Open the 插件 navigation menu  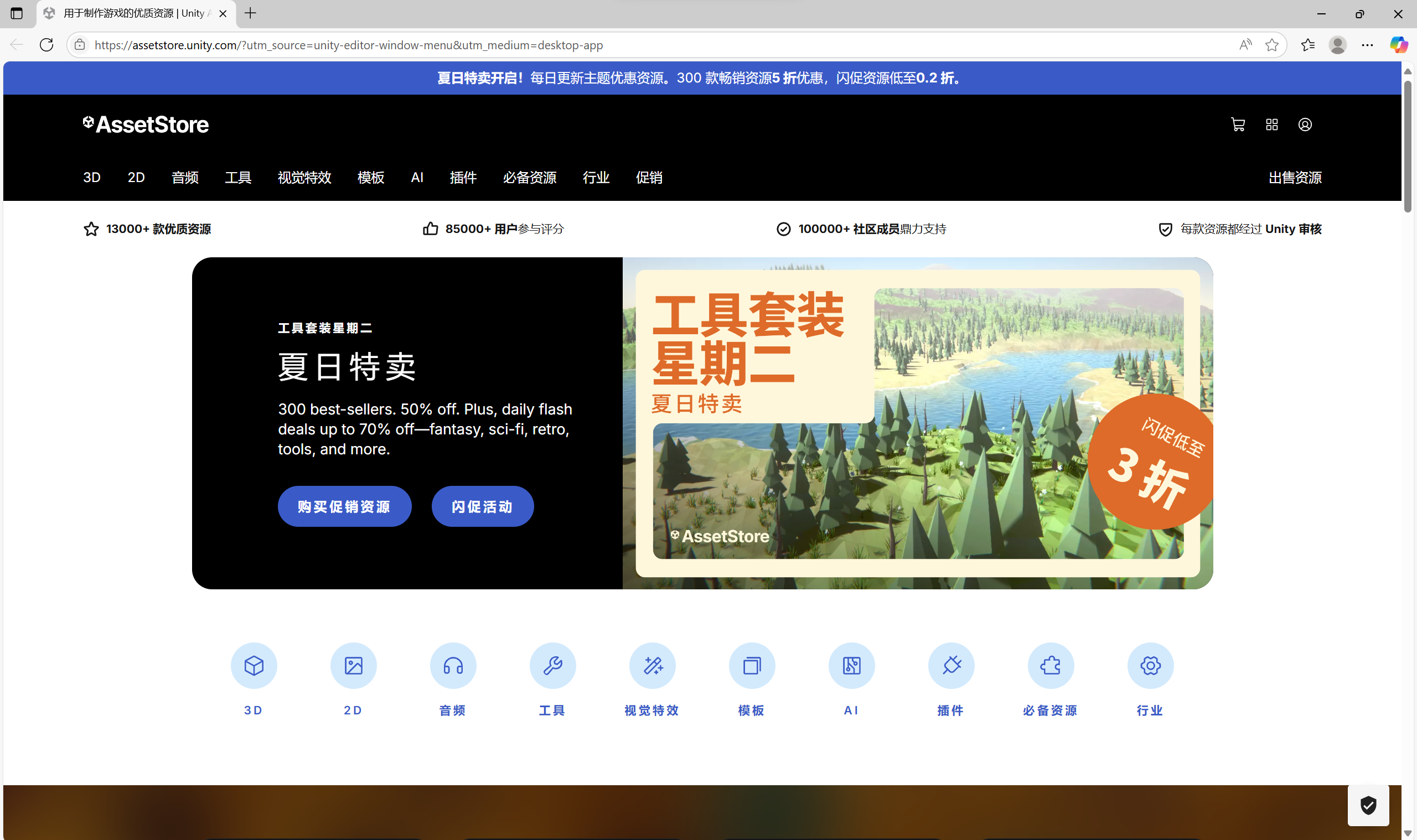(463, 178)
